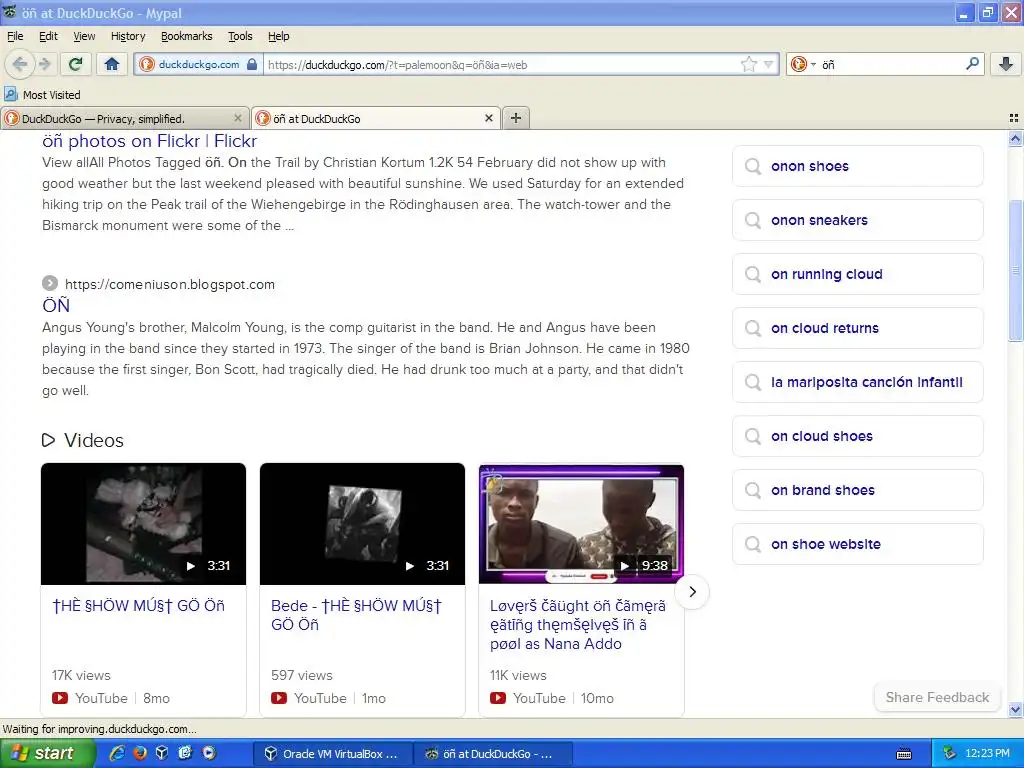Open the File menu
This screenshot has height=768, width=1024.
point(15,36)
